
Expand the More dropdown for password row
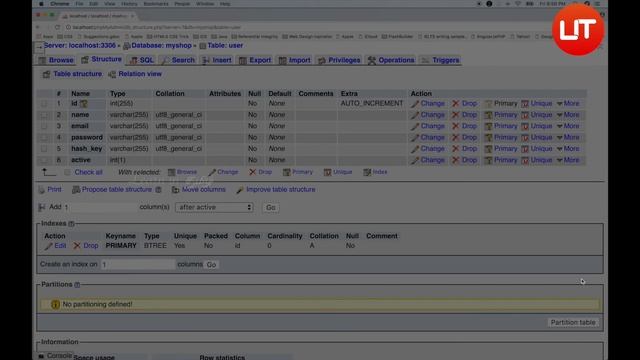coord(568,138)
